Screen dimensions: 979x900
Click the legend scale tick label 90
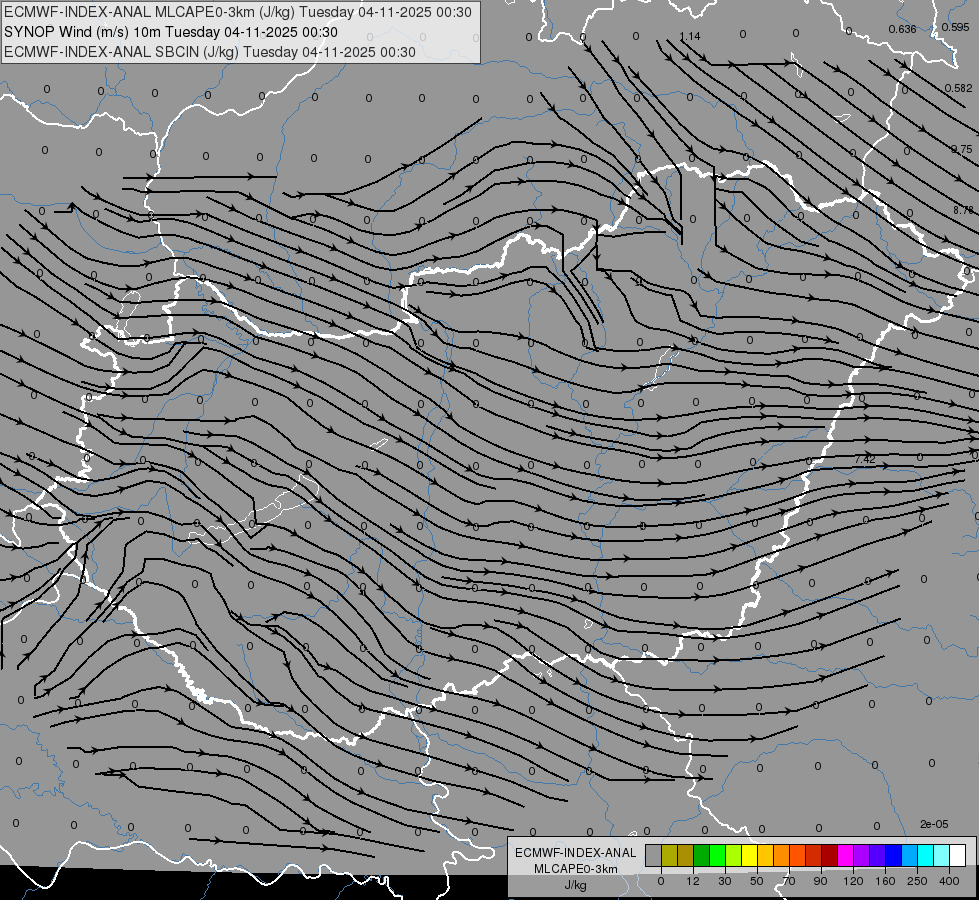820,881
